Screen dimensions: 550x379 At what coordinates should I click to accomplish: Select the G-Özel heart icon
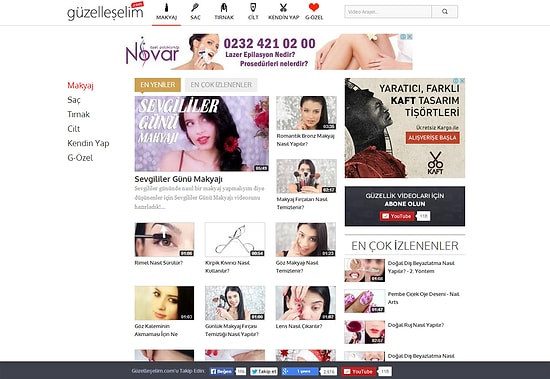[x=314, y=7]
